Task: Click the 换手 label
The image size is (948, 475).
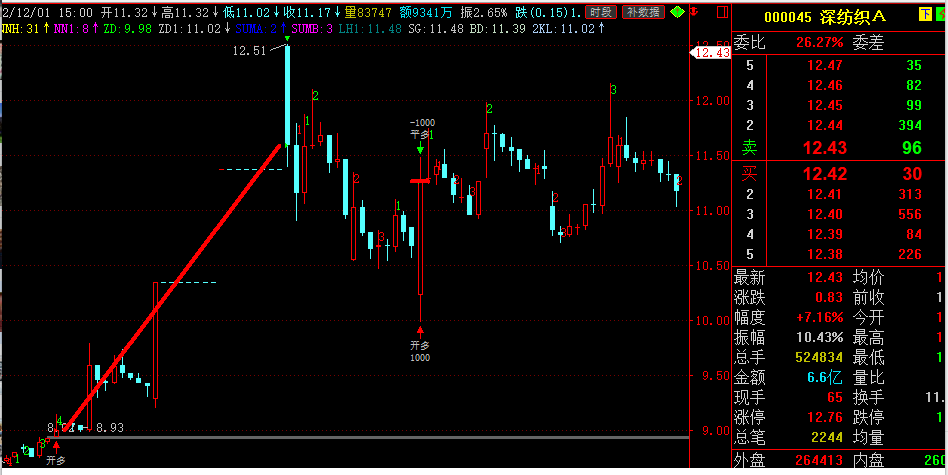Action: pyautogui.click(x=868, y=398)
